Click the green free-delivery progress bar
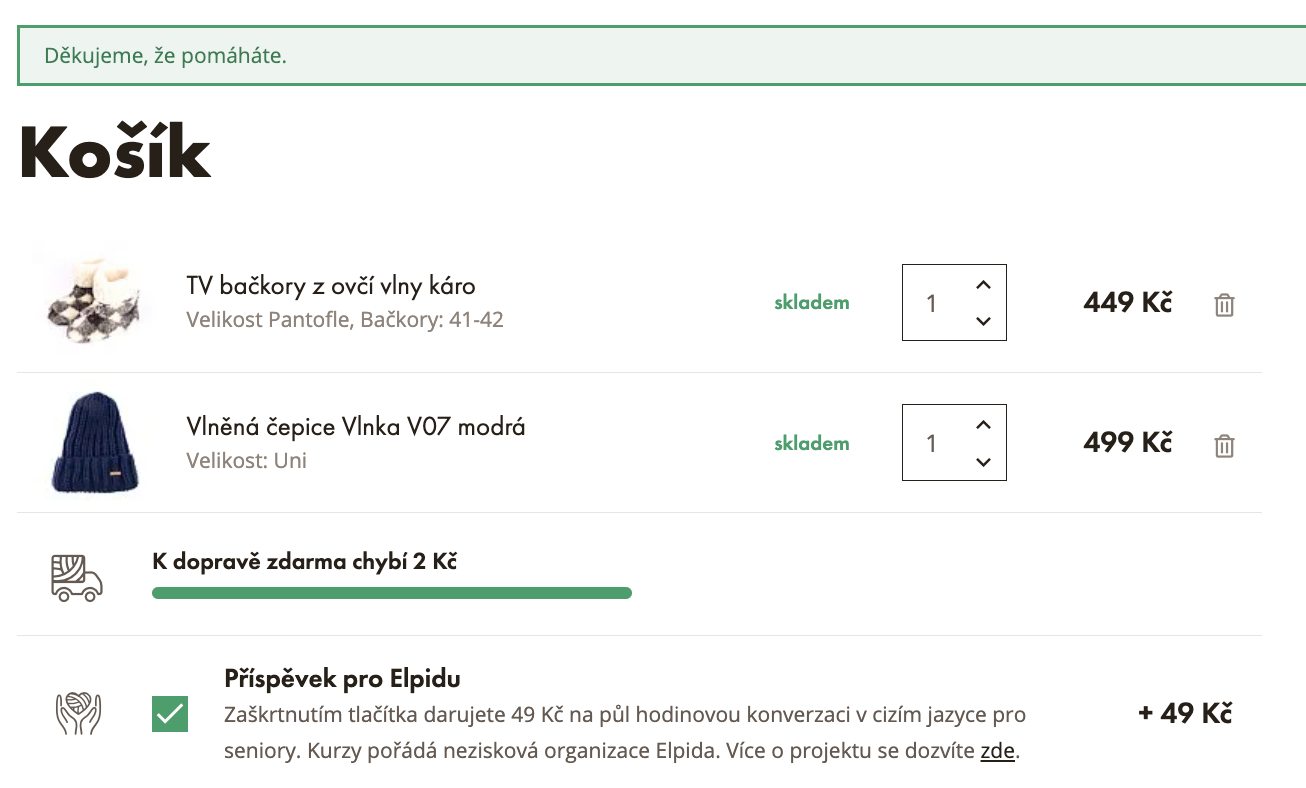The image size is (1306, 788). click(x=391, y=593)
